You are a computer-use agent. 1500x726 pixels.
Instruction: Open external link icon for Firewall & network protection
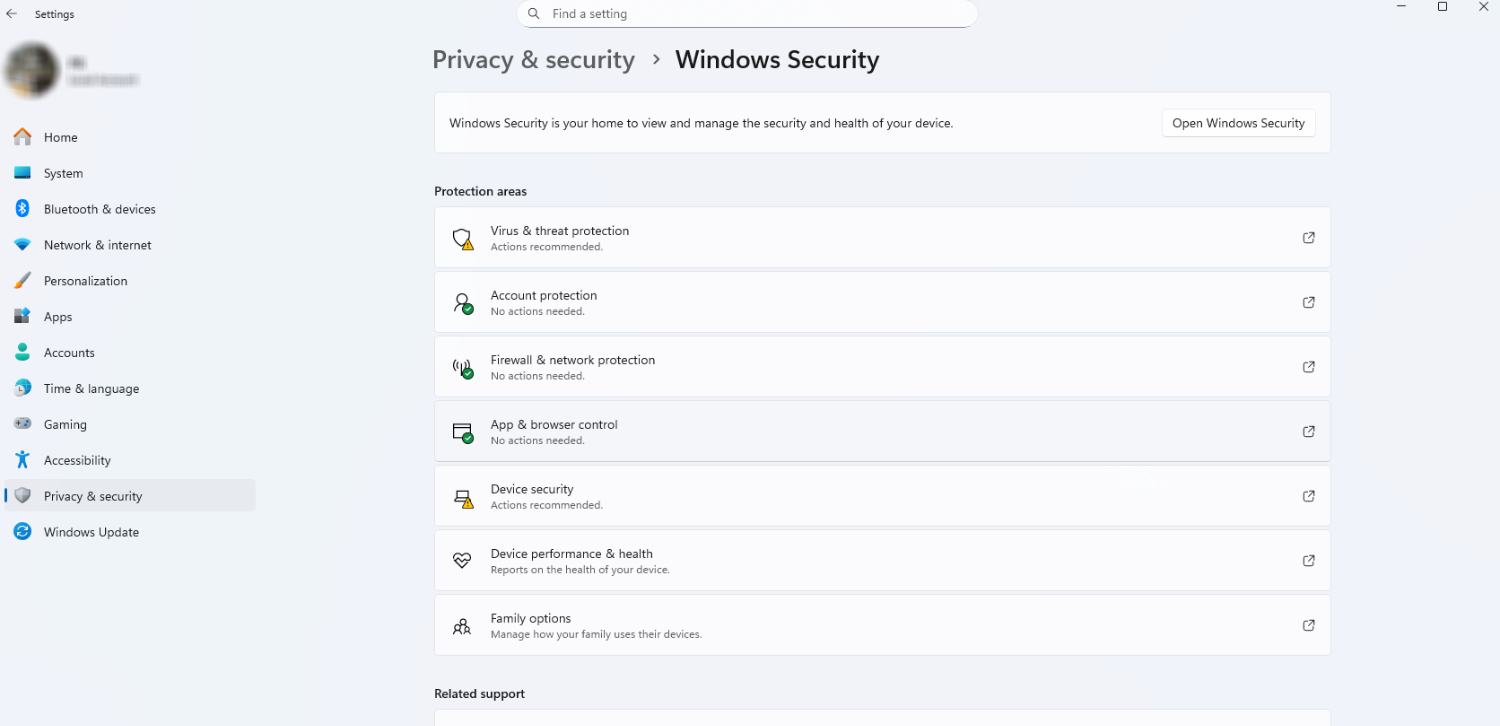click(x=1308, y=367)
